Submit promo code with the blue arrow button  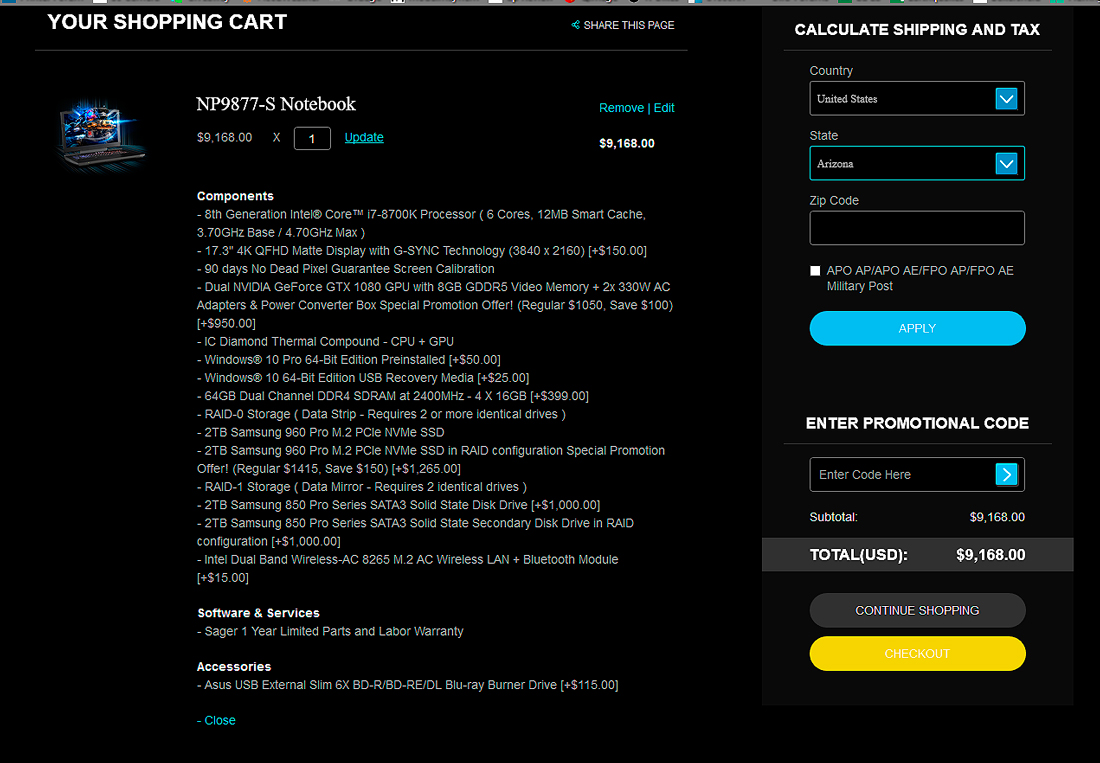(1006, 475)
